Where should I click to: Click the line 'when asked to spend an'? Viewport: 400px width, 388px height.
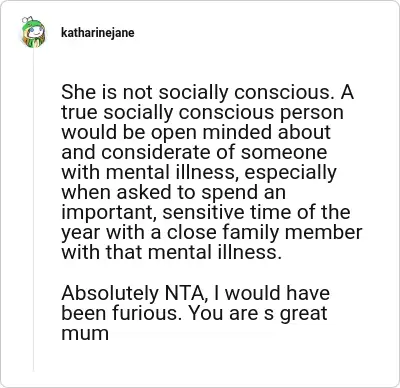pyautogui.click(x=173, y=192)
